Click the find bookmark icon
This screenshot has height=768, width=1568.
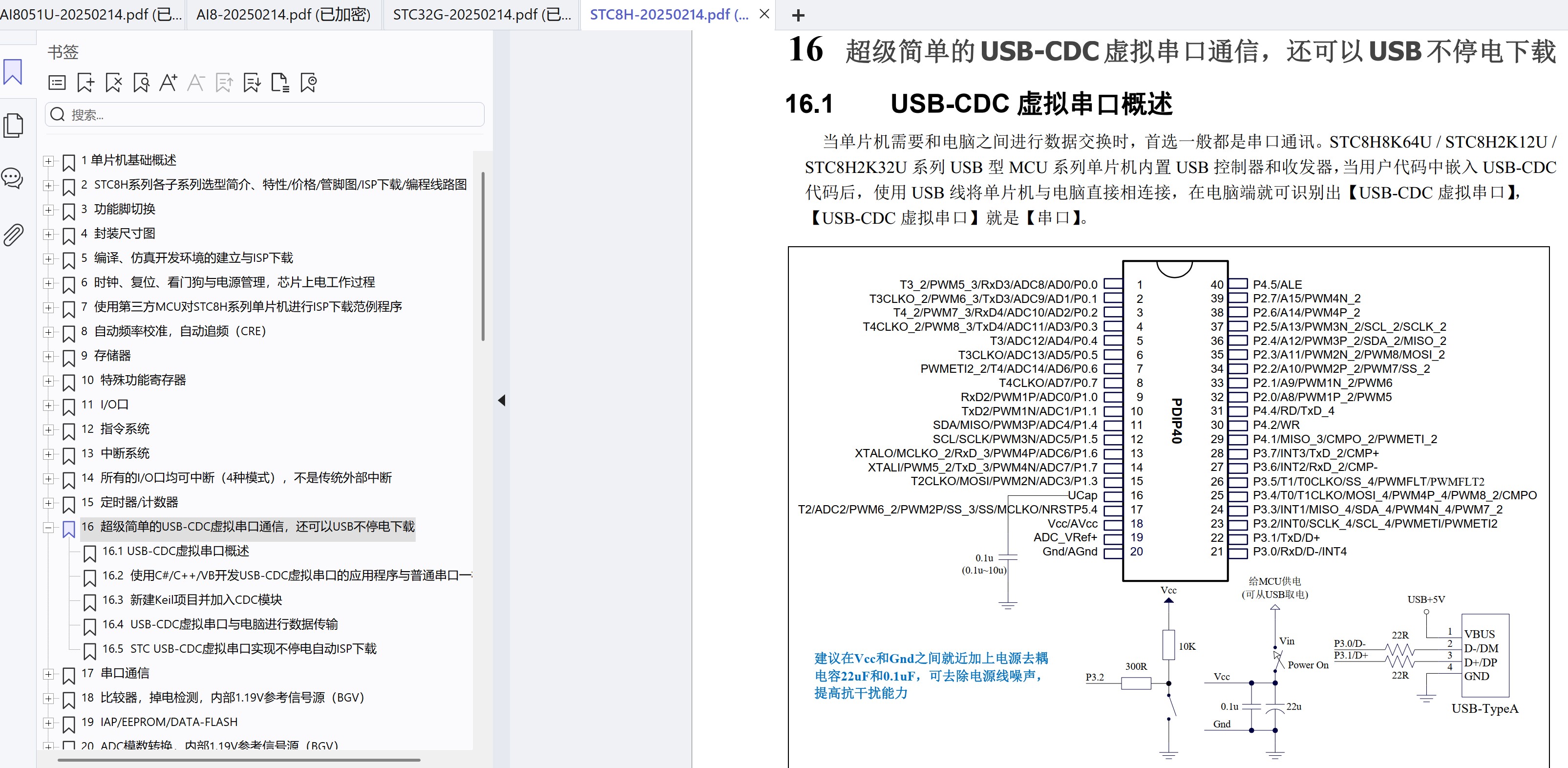[x=141, y=83]
